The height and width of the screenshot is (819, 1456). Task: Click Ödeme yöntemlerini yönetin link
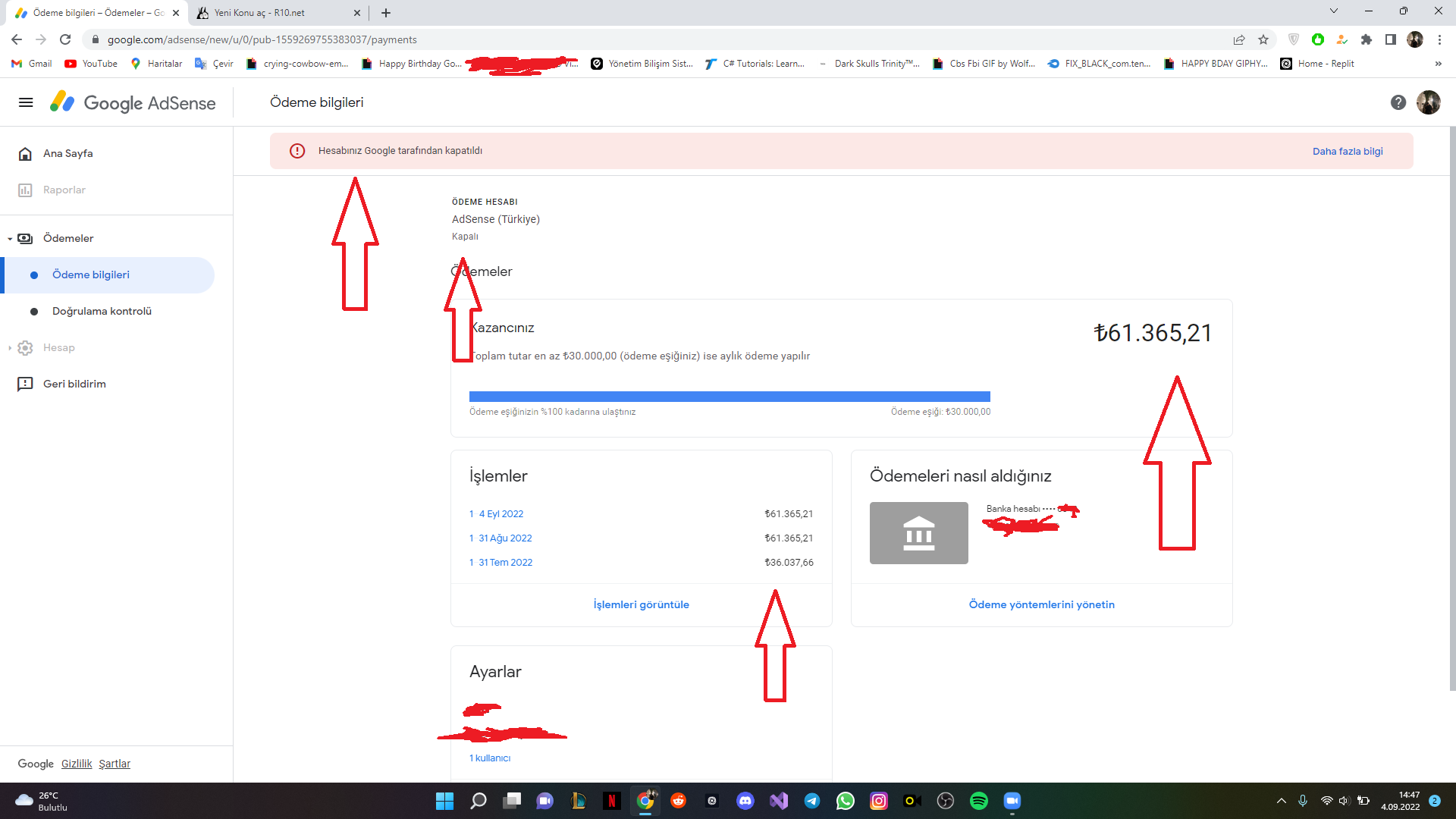[x=1041, y=604]
